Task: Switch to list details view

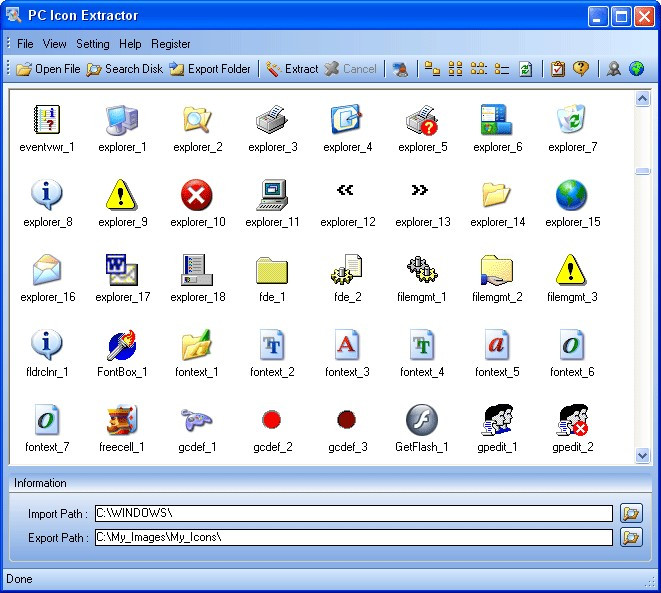Action: point(502,69)
